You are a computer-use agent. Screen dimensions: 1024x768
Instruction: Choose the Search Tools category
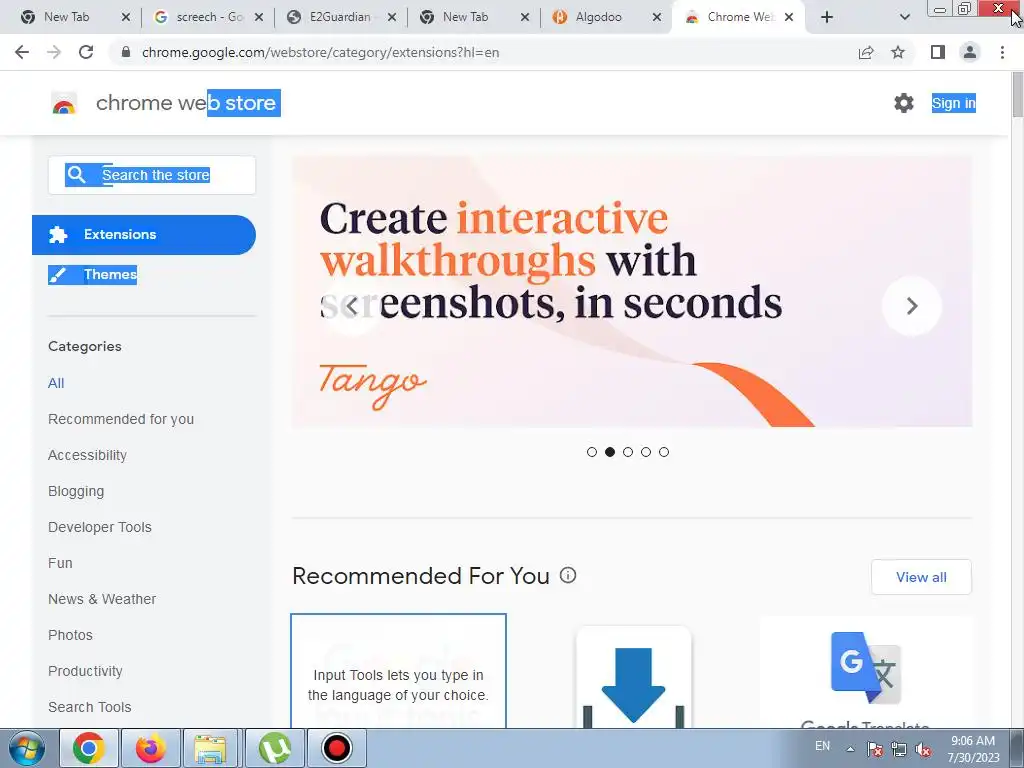(x=89, y=707)
